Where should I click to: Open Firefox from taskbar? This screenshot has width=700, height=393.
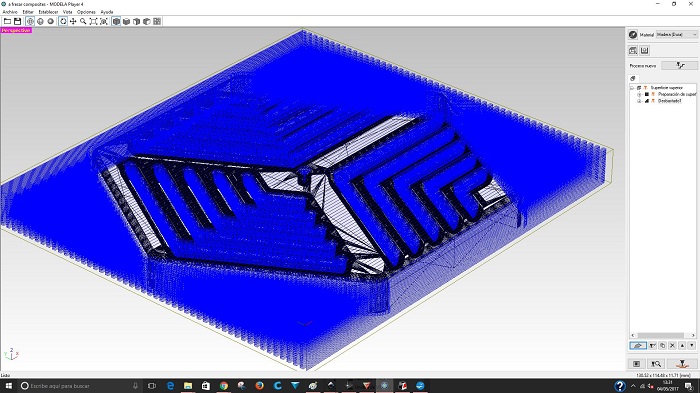tap(259, 386)
